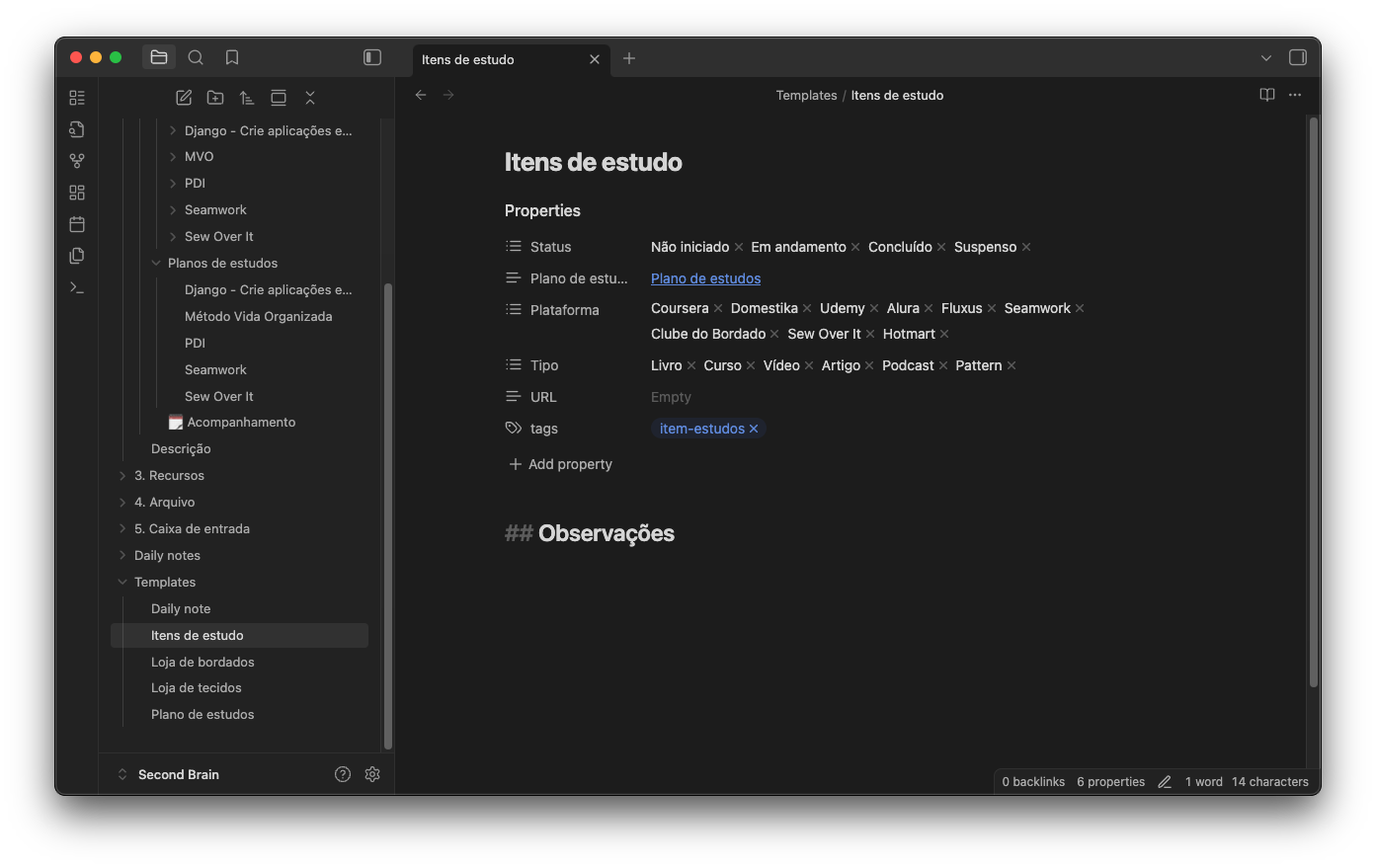Open graph view from the ribbon
The width and height of the screenshot is (1376, 868).
[x=77, y=161]
